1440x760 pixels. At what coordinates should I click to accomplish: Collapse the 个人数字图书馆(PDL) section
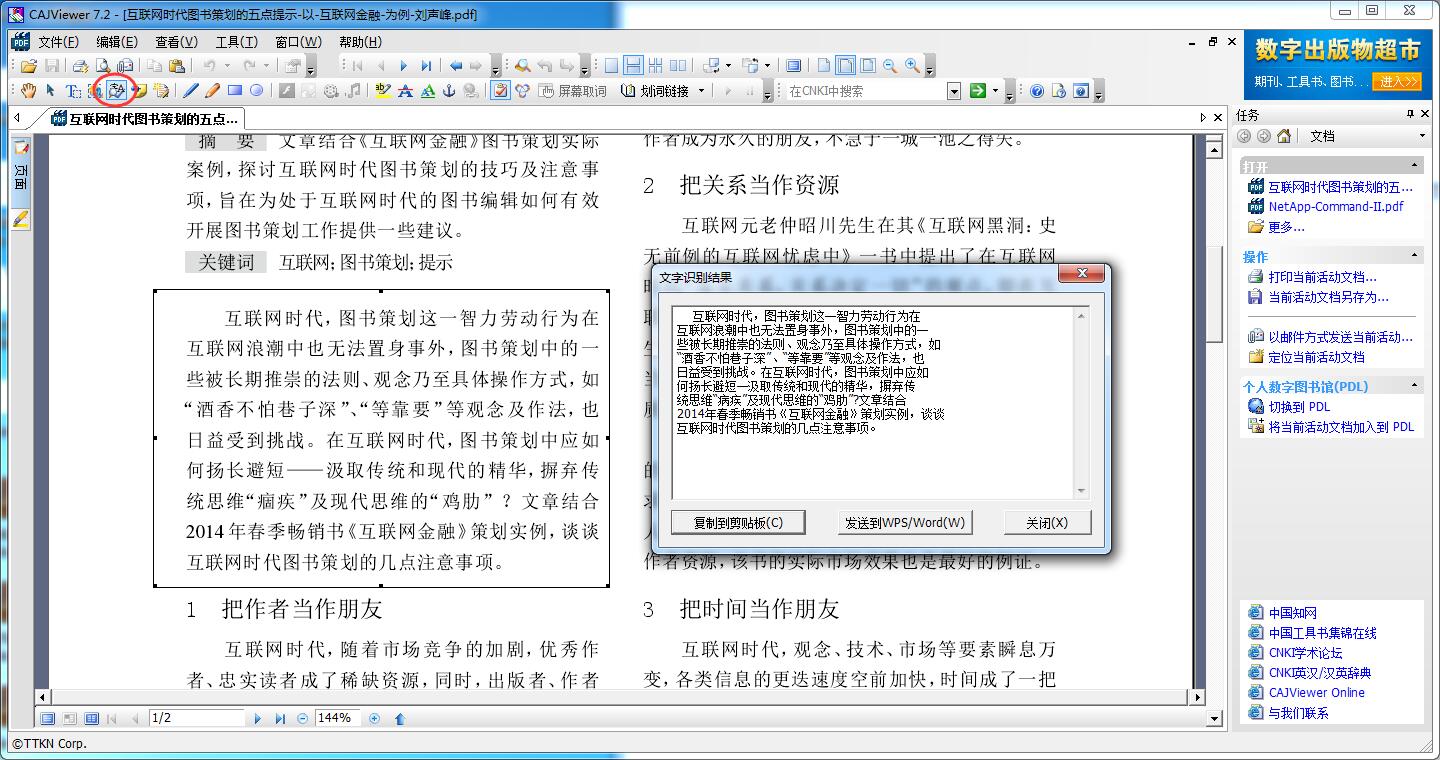coord(1416,385)
